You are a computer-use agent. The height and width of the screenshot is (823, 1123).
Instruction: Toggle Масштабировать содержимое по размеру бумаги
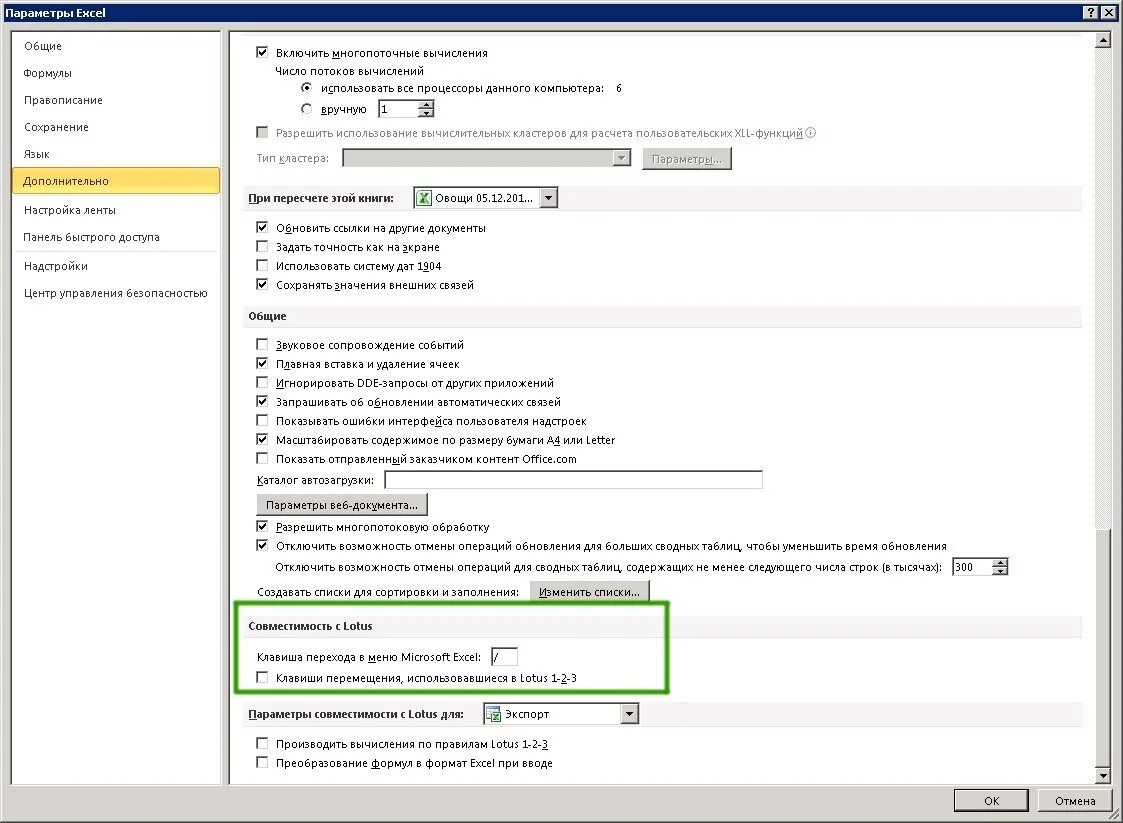[x=262, y=439]
